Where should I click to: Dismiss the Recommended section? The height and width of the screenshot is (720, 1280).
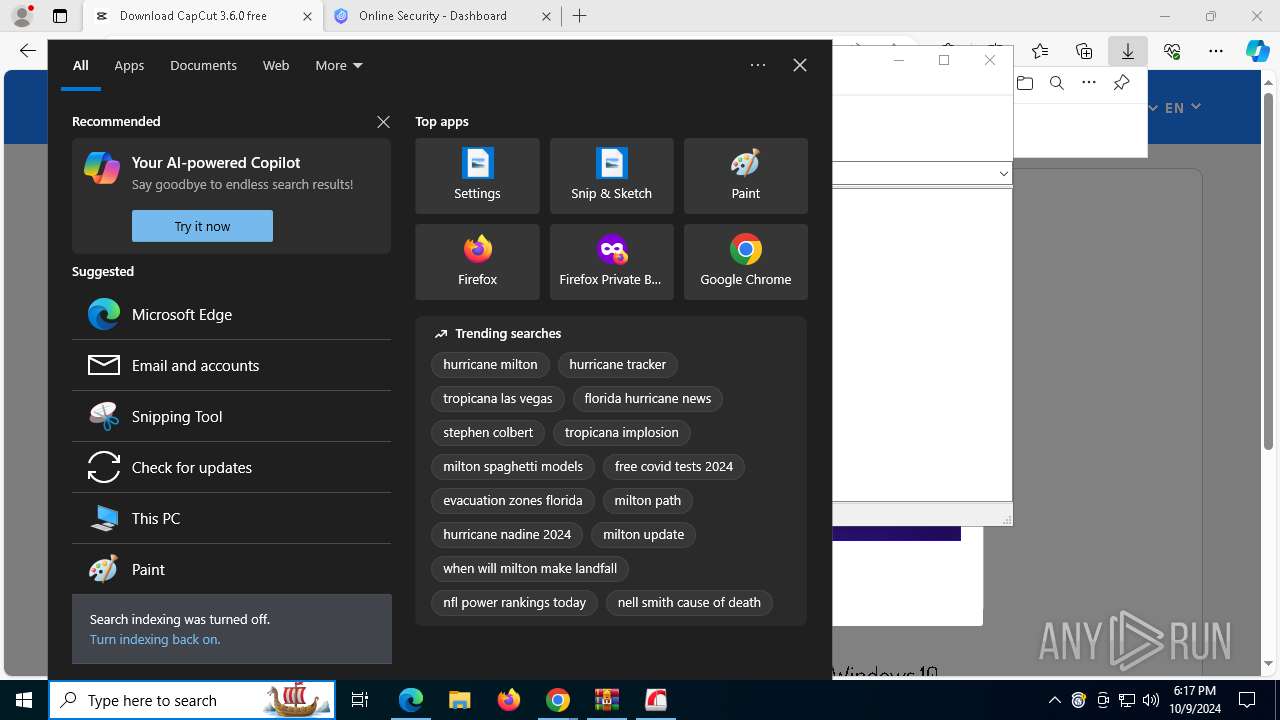tap(383, 121)
